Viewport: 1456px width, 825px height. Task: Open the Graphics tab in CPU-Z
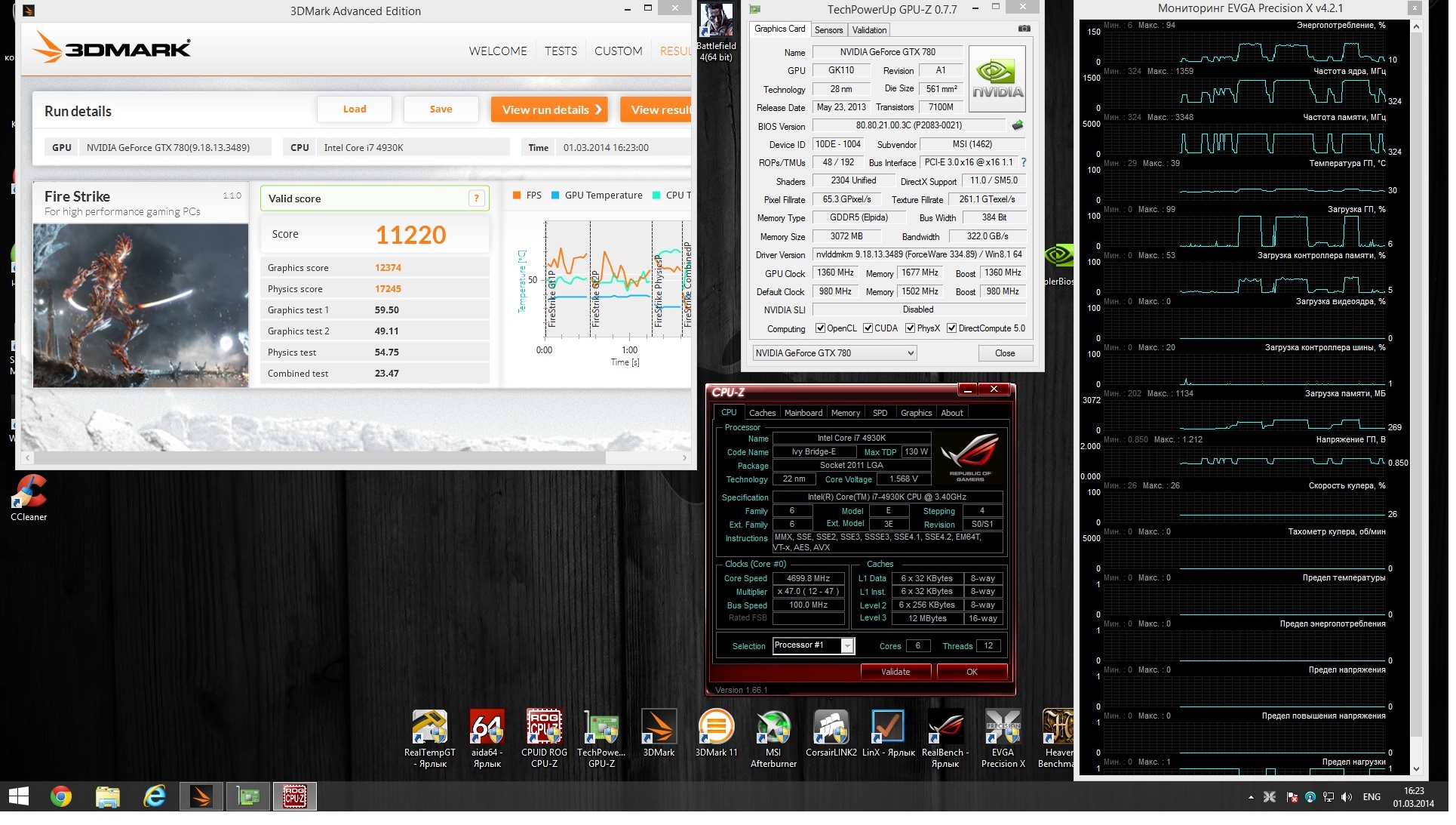click(x=916, y=413)
